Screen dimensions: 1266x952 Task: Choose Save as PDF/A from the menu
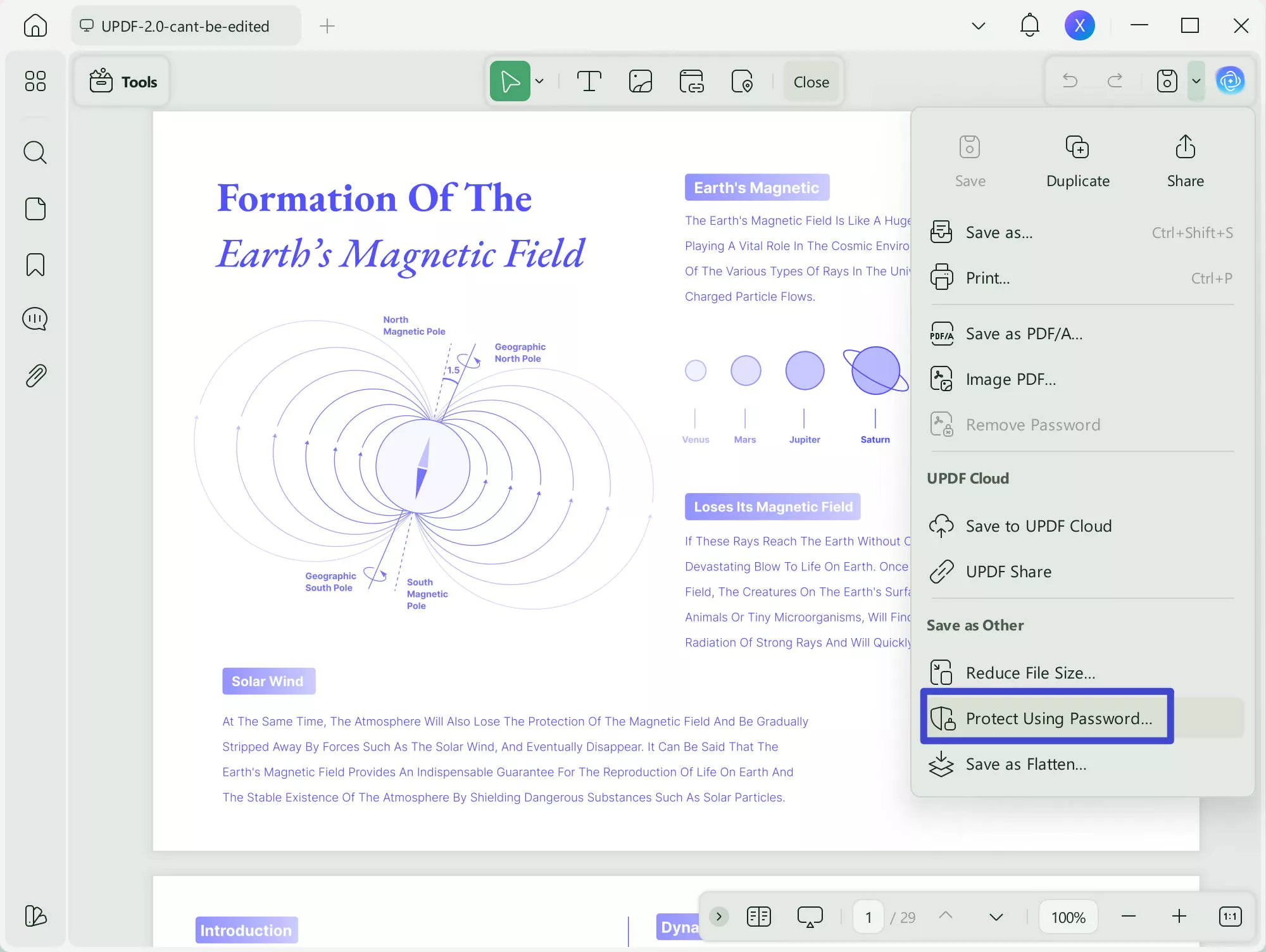[1024, 334]
